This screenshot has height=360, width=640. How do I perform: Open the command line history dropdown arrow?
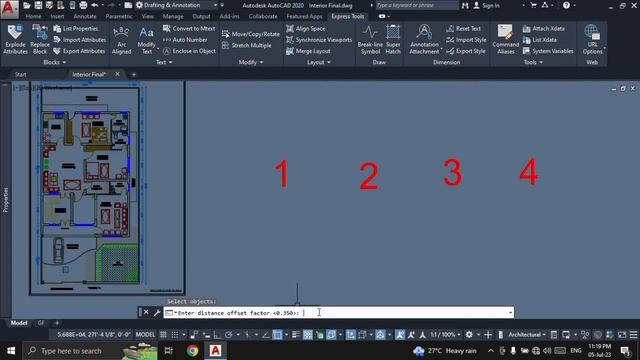510,313
